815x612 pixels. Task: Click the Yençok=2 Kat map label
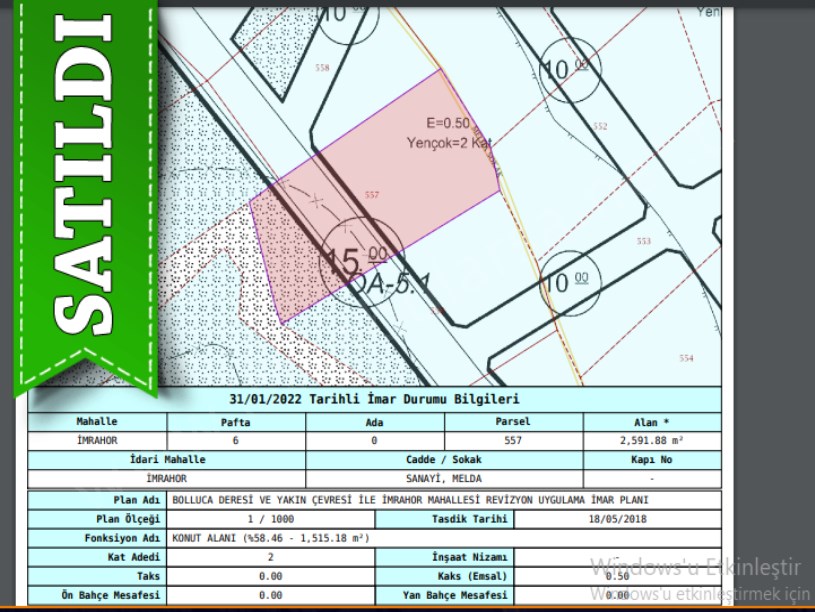point(449,143)
